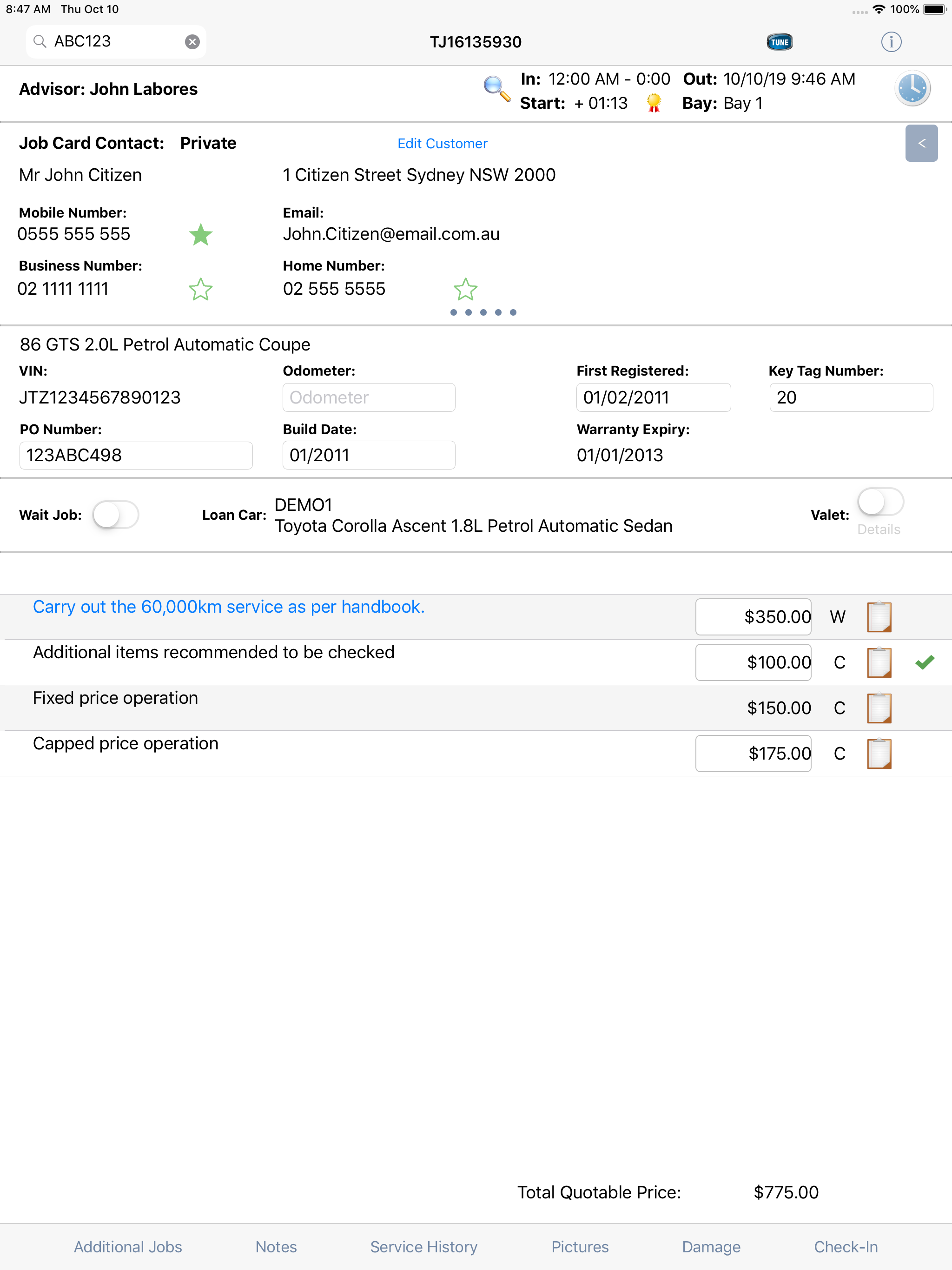The width and height of the screenshot is (952, 1270).
Task: Tap the Tune logo icon
Action: 779,42
